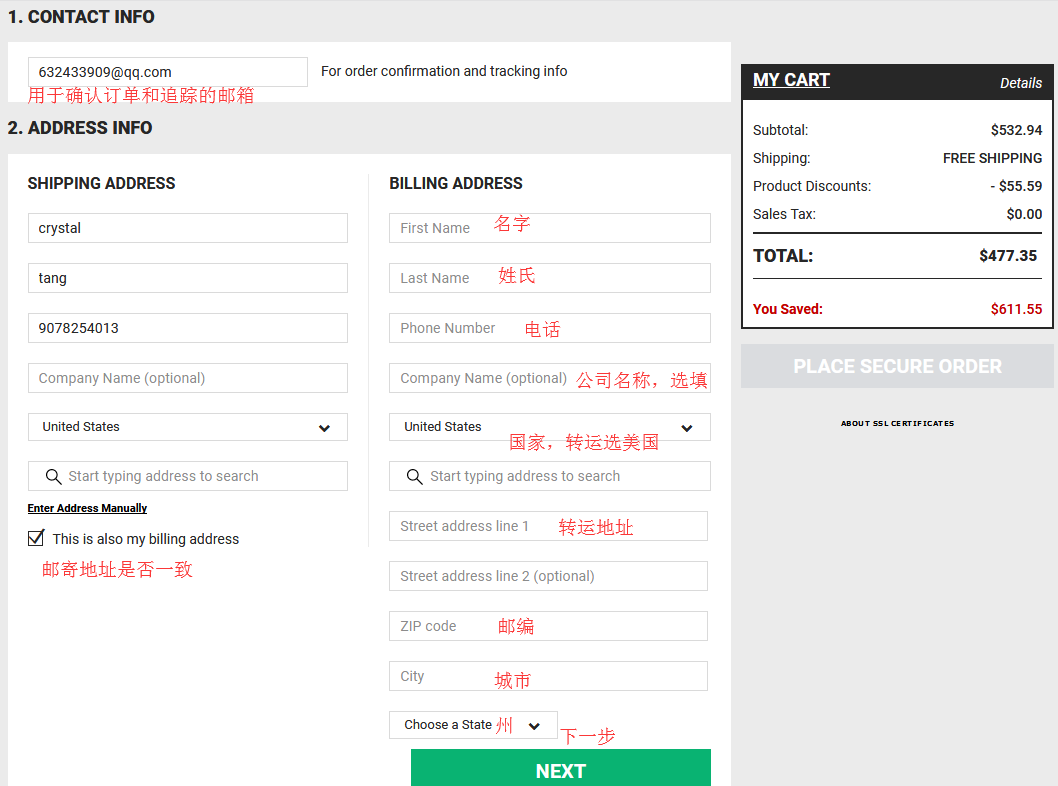Open the billing country dropdown
Image resolution: width=1058 pixels, height=786 pixels.
[549, 427]
